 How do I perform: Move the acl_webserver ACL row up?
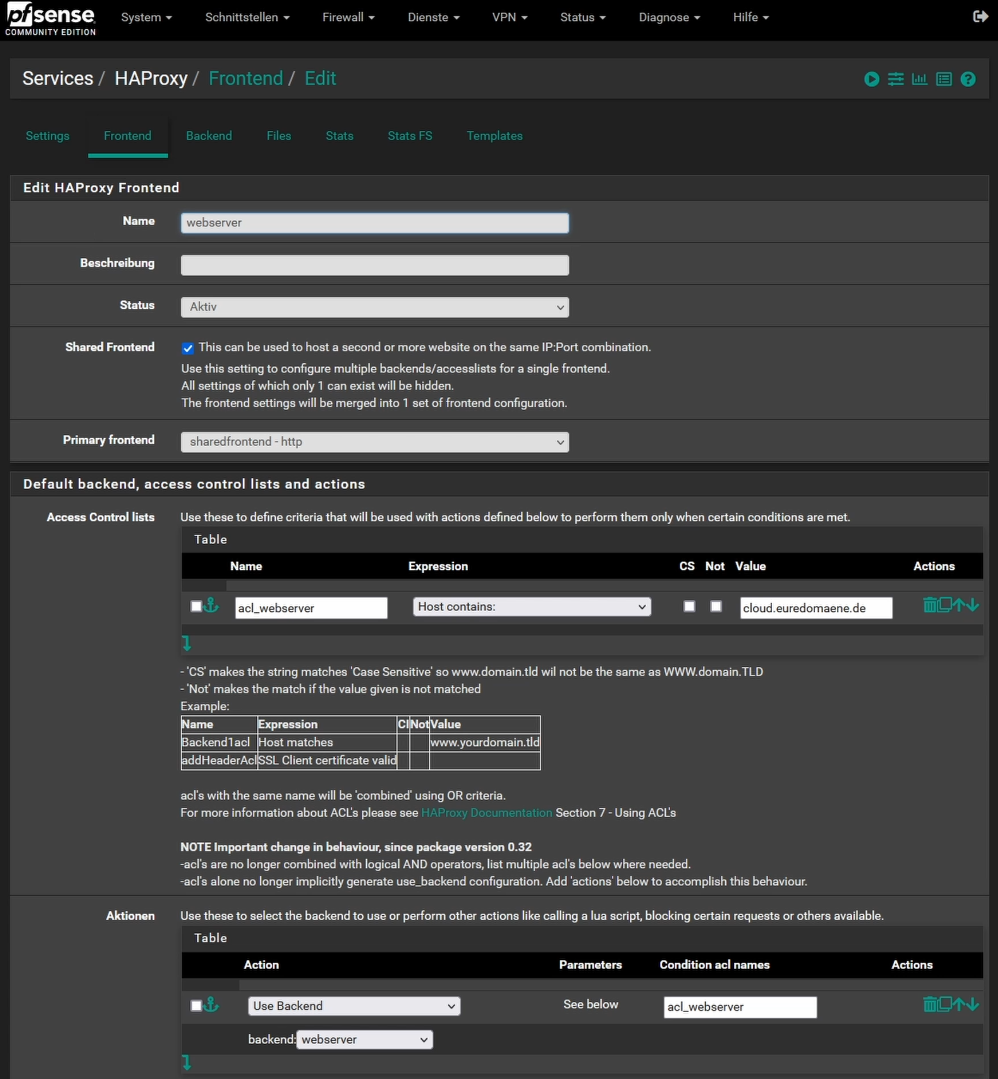pyautogui.click(x=959, y=605)
